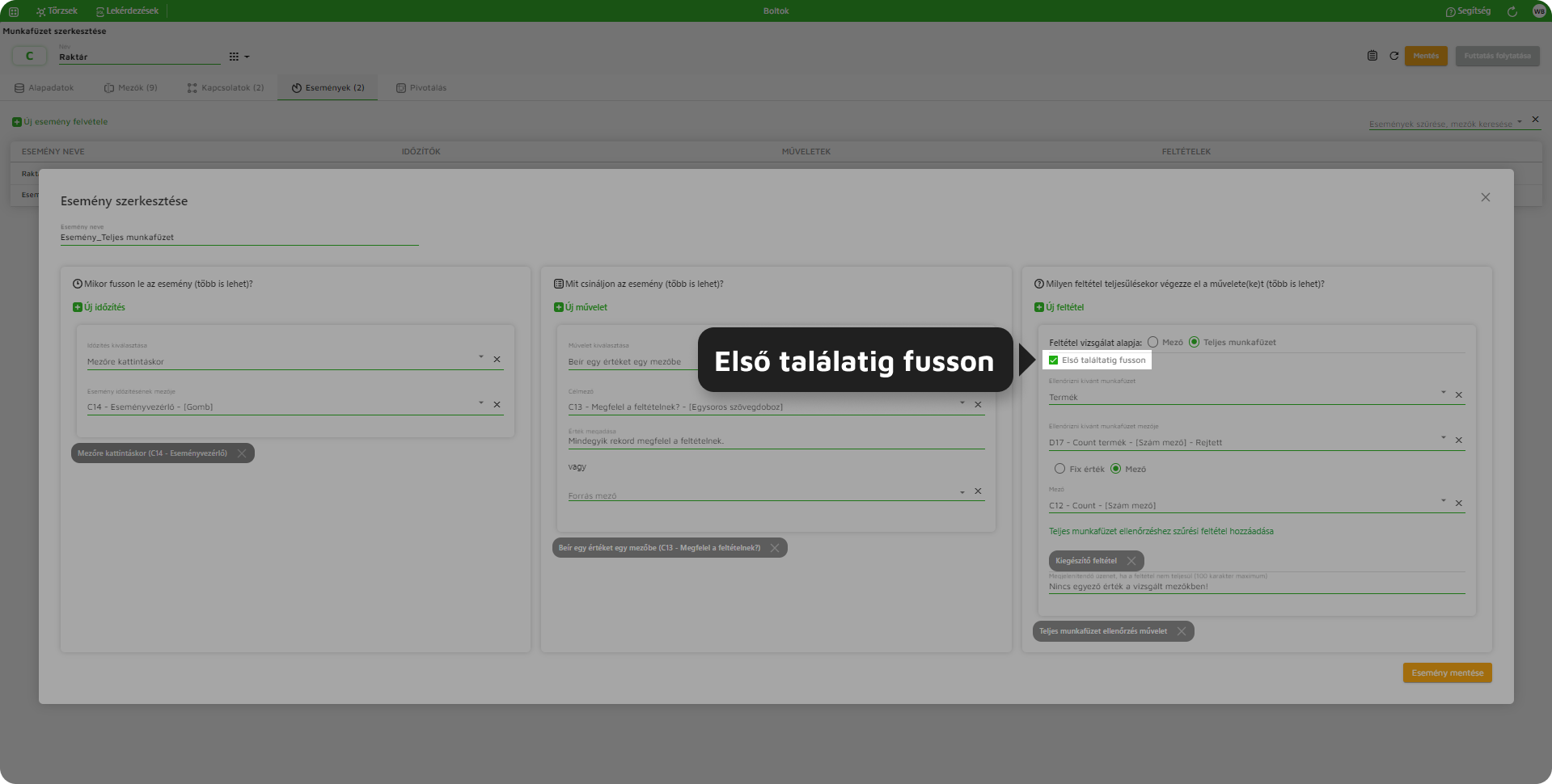Clear the C12 Count field

1460,504
